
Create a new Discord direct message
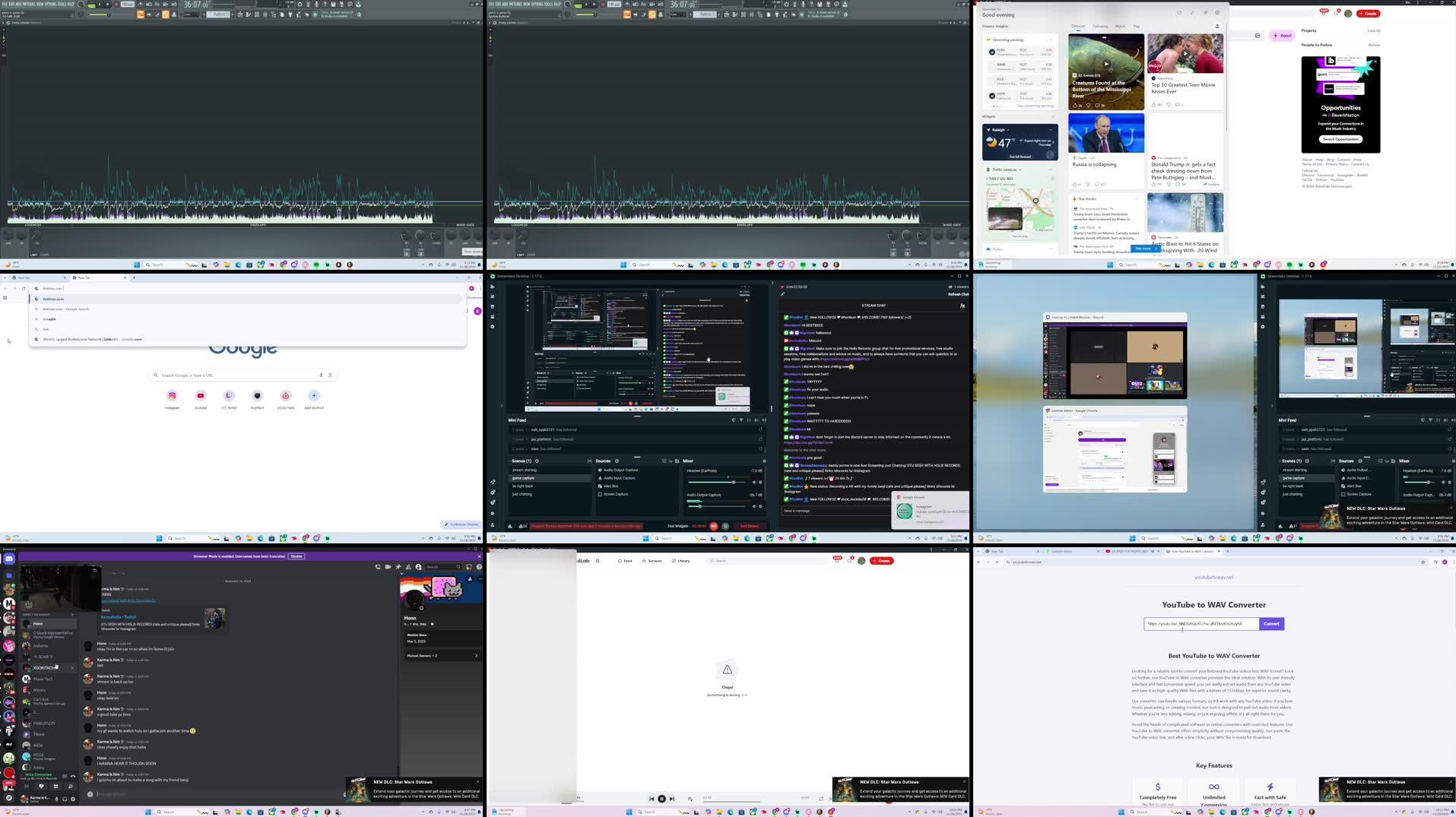[72, 614]
